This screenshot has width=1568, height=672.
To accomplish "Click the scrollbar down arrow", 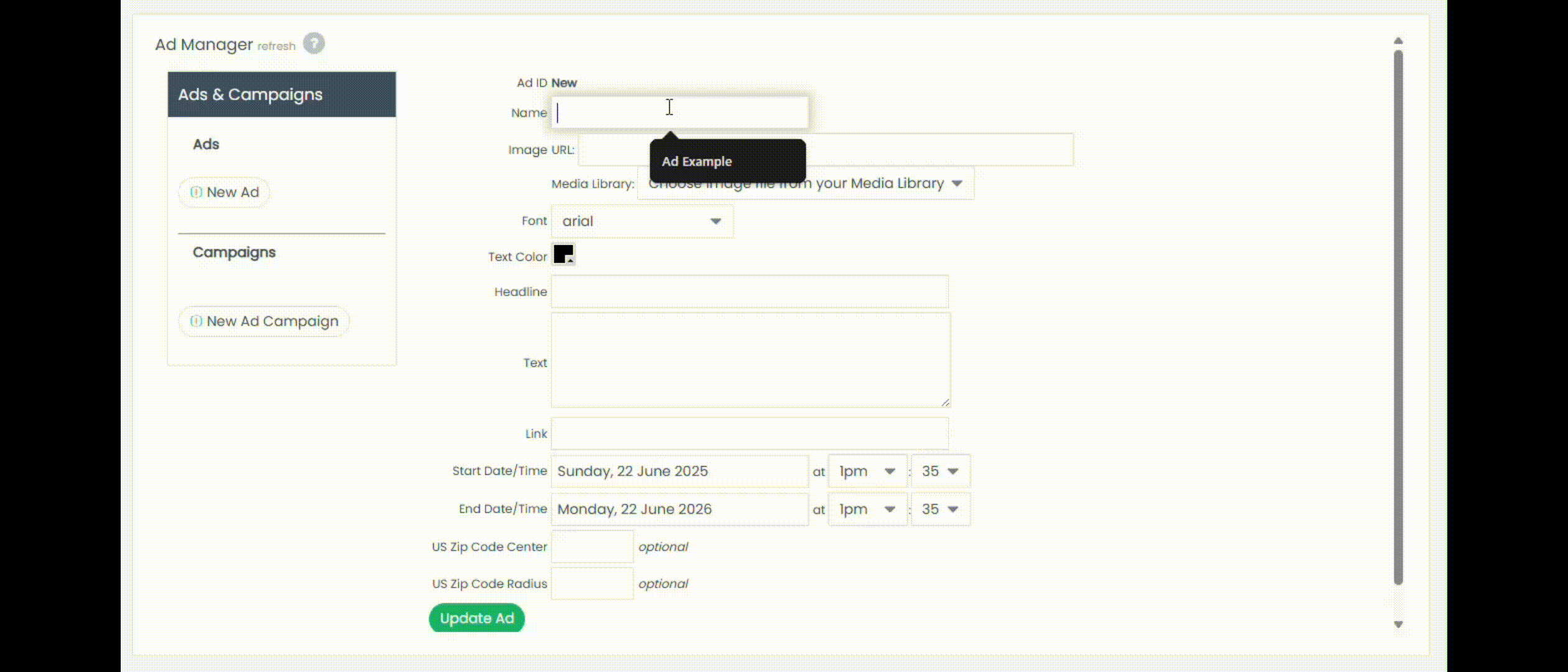I will (1398, 624).
